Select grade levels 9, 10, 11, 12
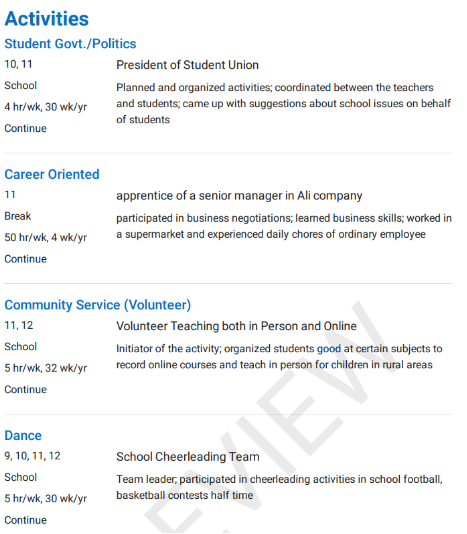Image resolution: width=467 pixels, height=534 pixels. click(32, 456)
